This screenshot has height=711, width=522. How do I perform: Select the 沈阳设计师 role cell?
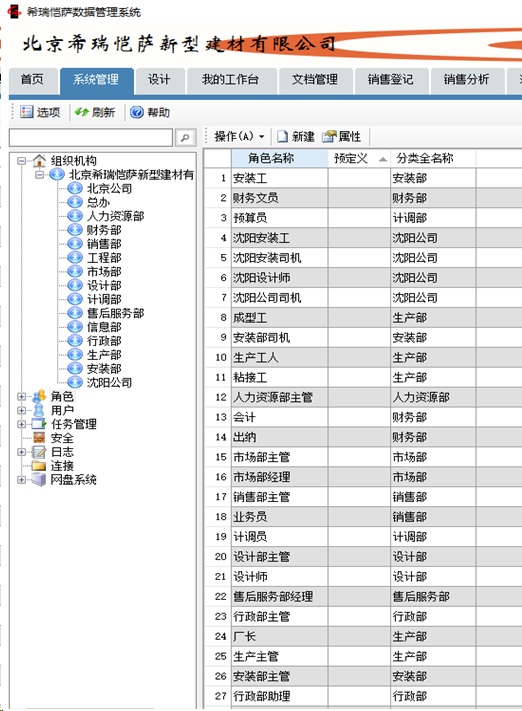click(280, 278)
